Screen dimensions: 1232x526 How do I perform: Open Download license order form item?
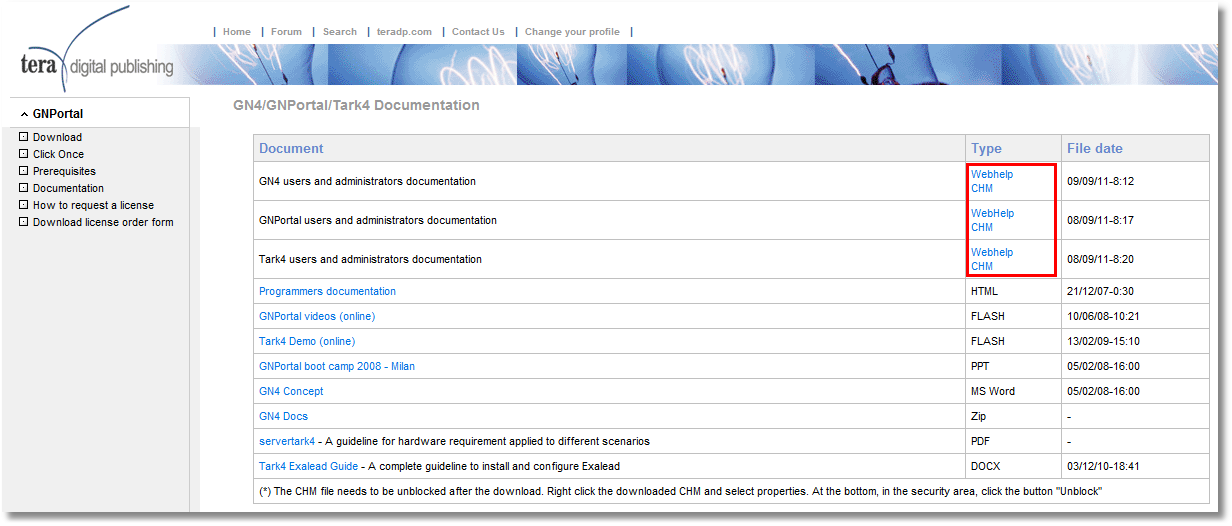pyautogui.click(x=103, y=222)
